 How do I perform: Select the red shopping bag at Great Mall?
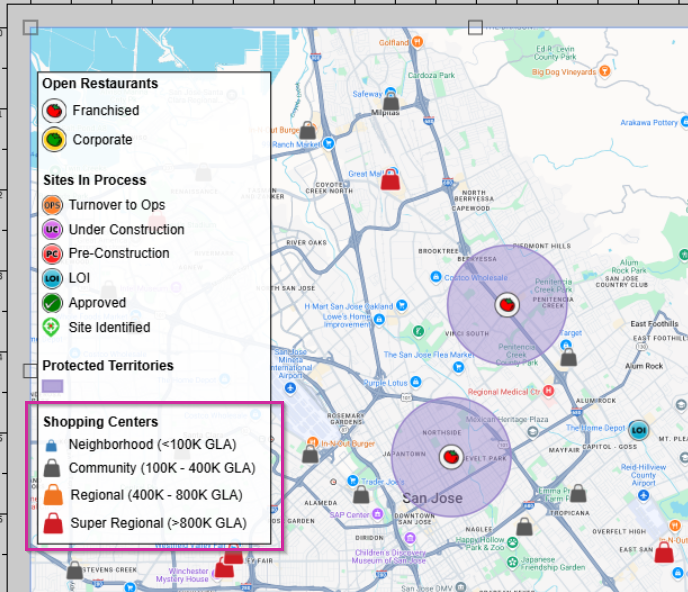390,180
